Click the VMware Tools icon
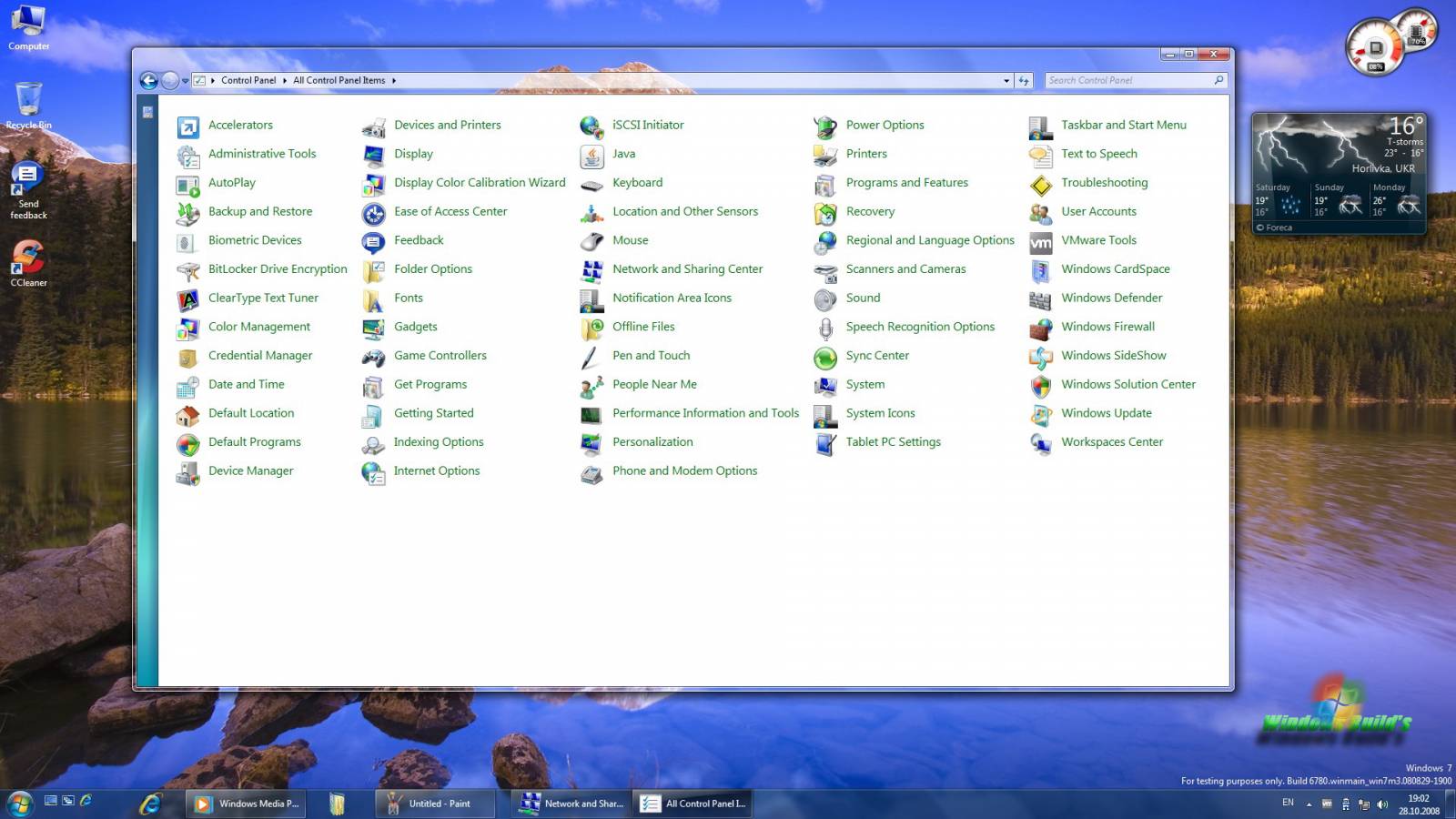Screen dimensions: 1456x819 1041,242
